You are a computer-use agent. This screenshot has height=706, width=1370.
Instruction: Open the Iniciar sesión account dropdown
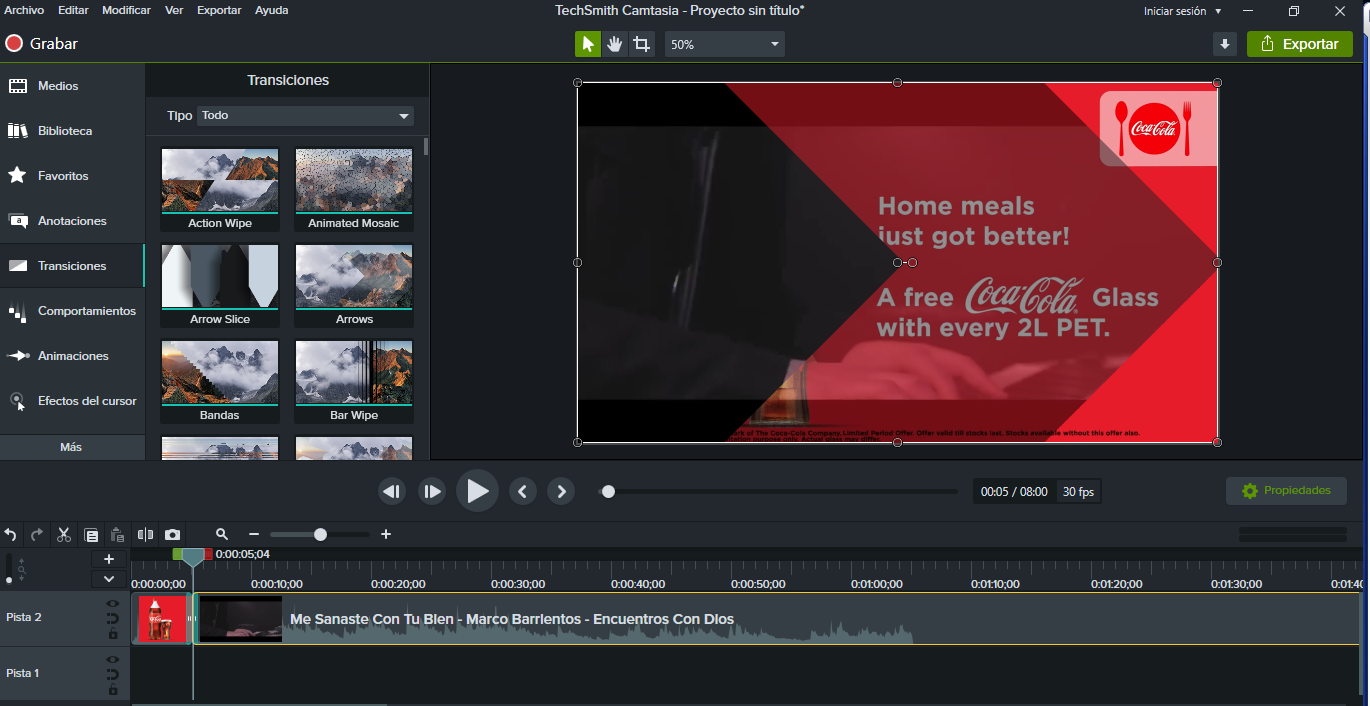(x=1183, y=11)
